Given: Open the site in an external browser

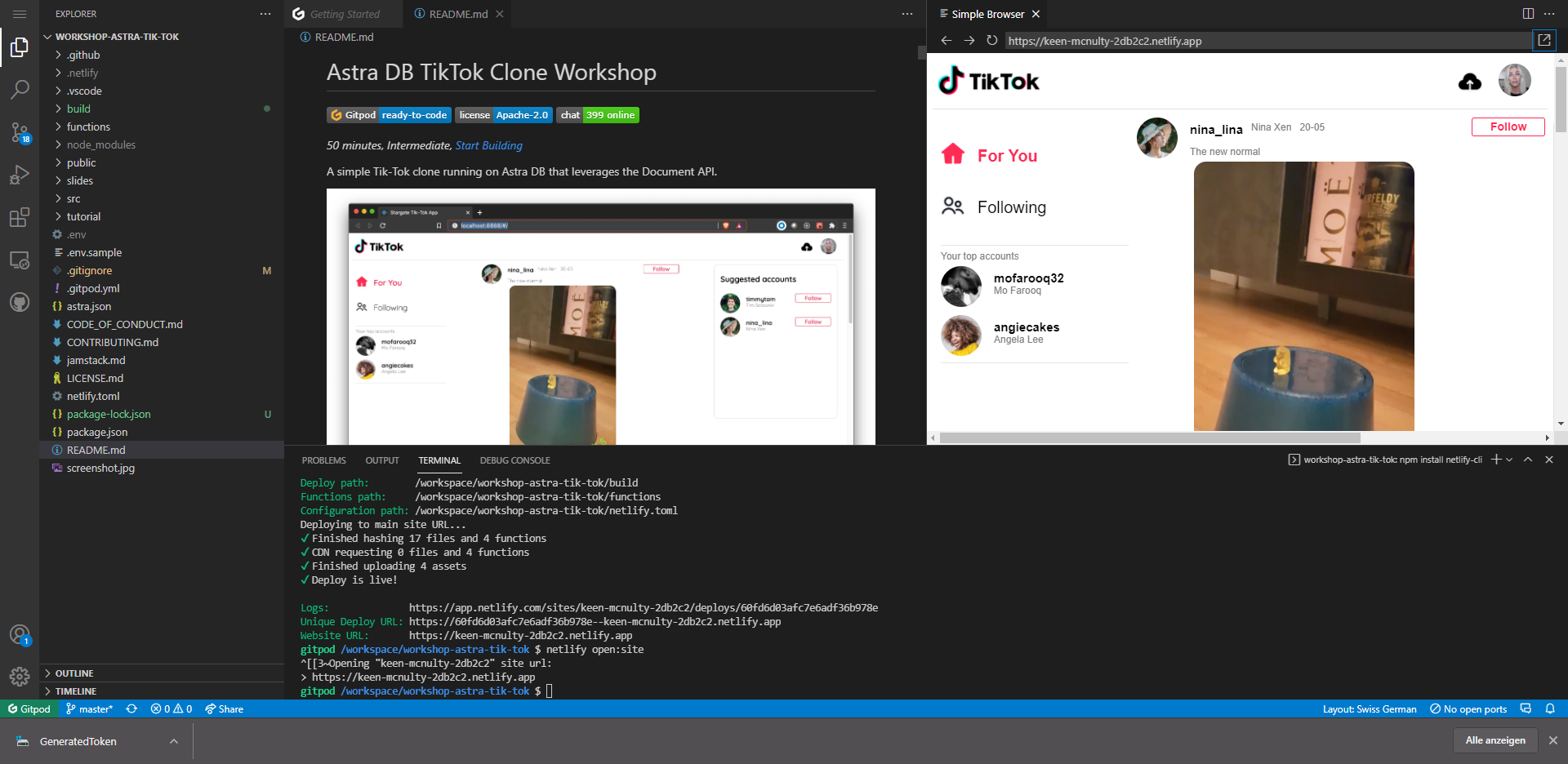Looking at the screenshot, I should 1543,40.
